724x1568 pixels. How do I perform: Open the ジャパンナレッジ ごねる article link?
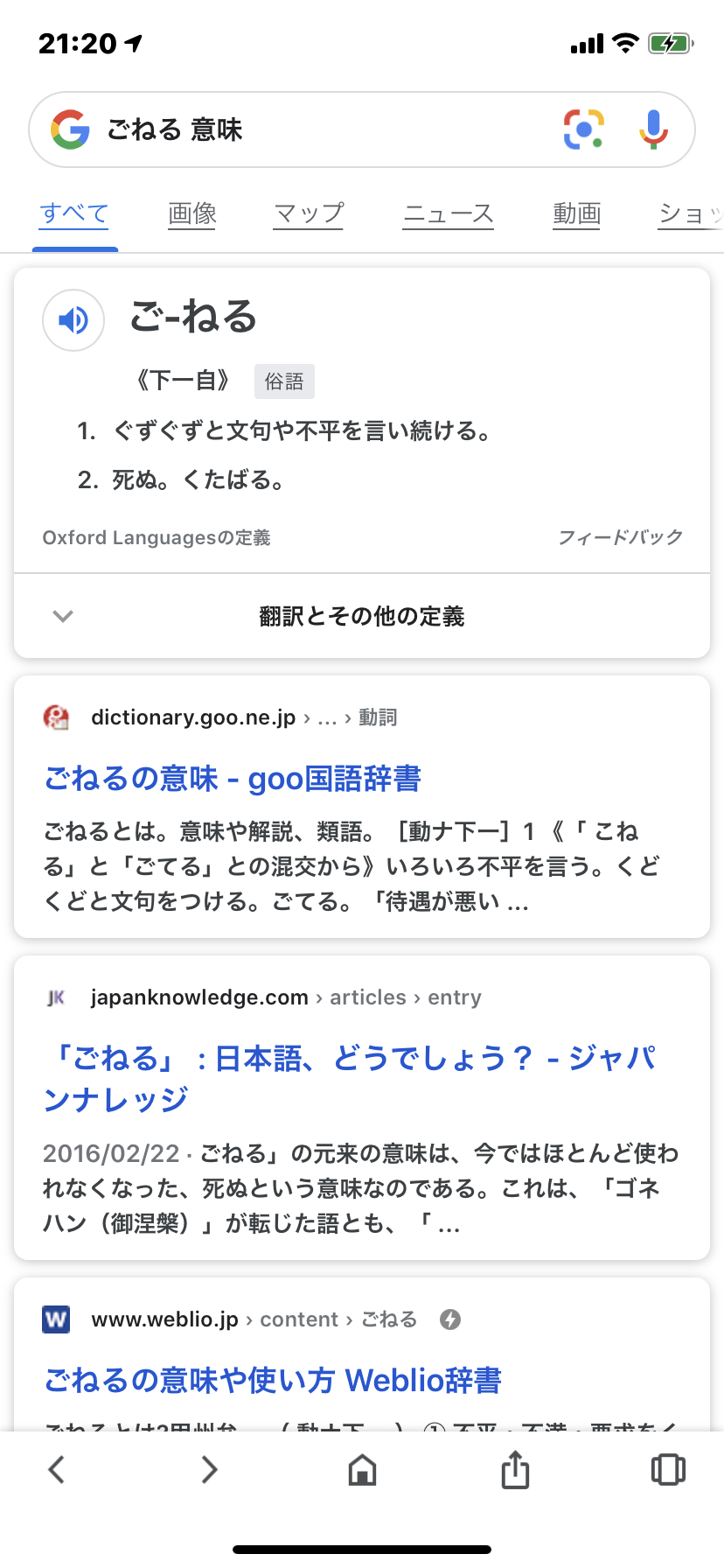[350, 1078]
